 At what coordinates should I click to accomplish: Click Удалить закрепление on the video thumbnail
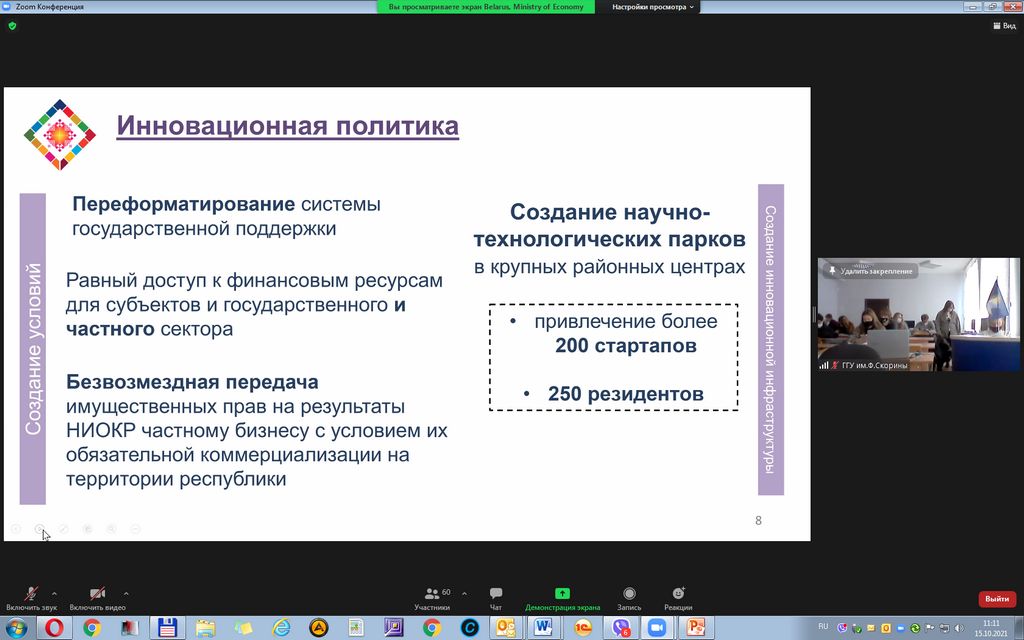pyautogui.click(x=870, y=271)
